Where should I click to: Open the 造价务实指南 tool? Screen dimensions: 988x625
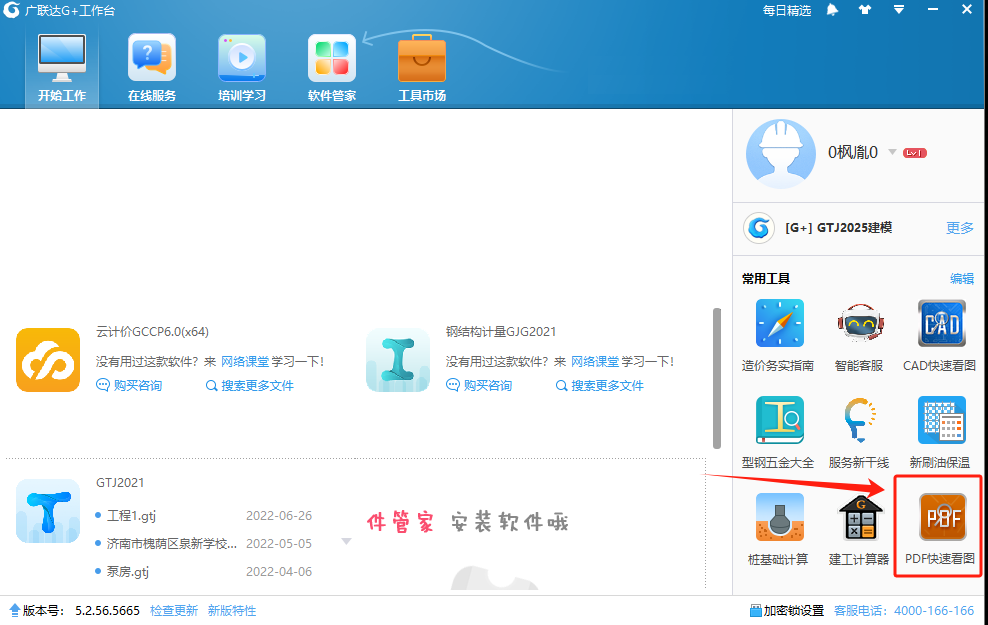779,336
